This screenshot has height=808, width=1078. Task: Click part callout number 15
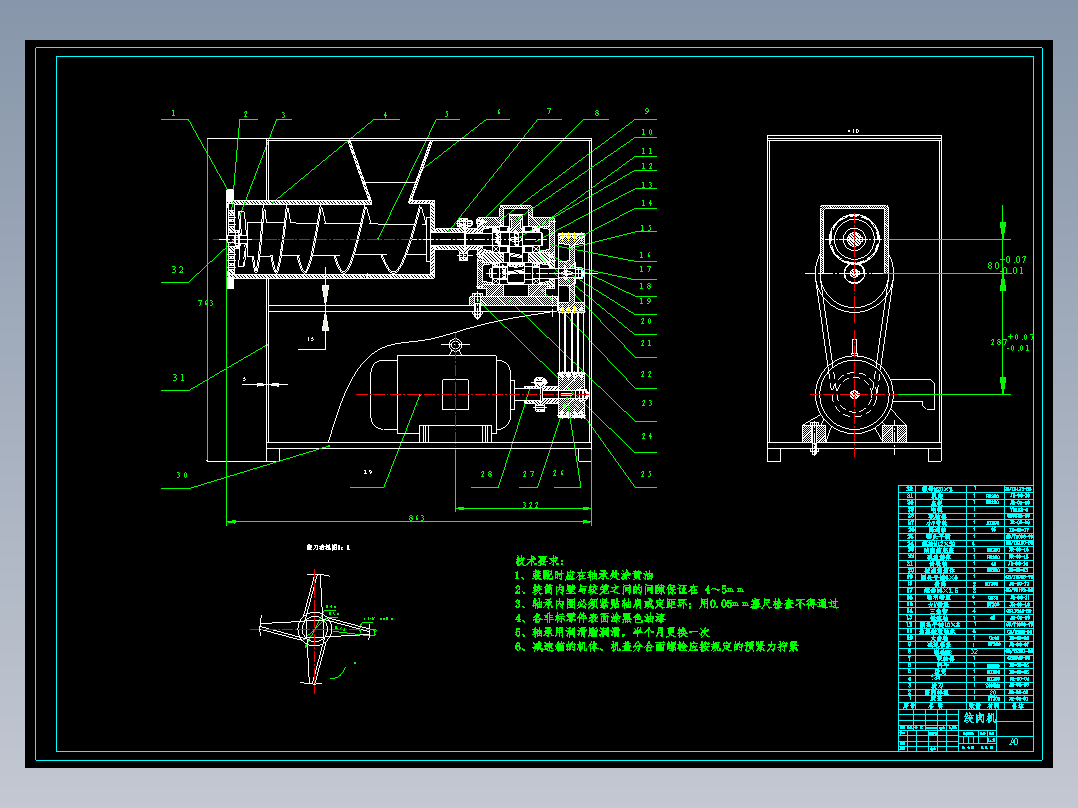646,228
